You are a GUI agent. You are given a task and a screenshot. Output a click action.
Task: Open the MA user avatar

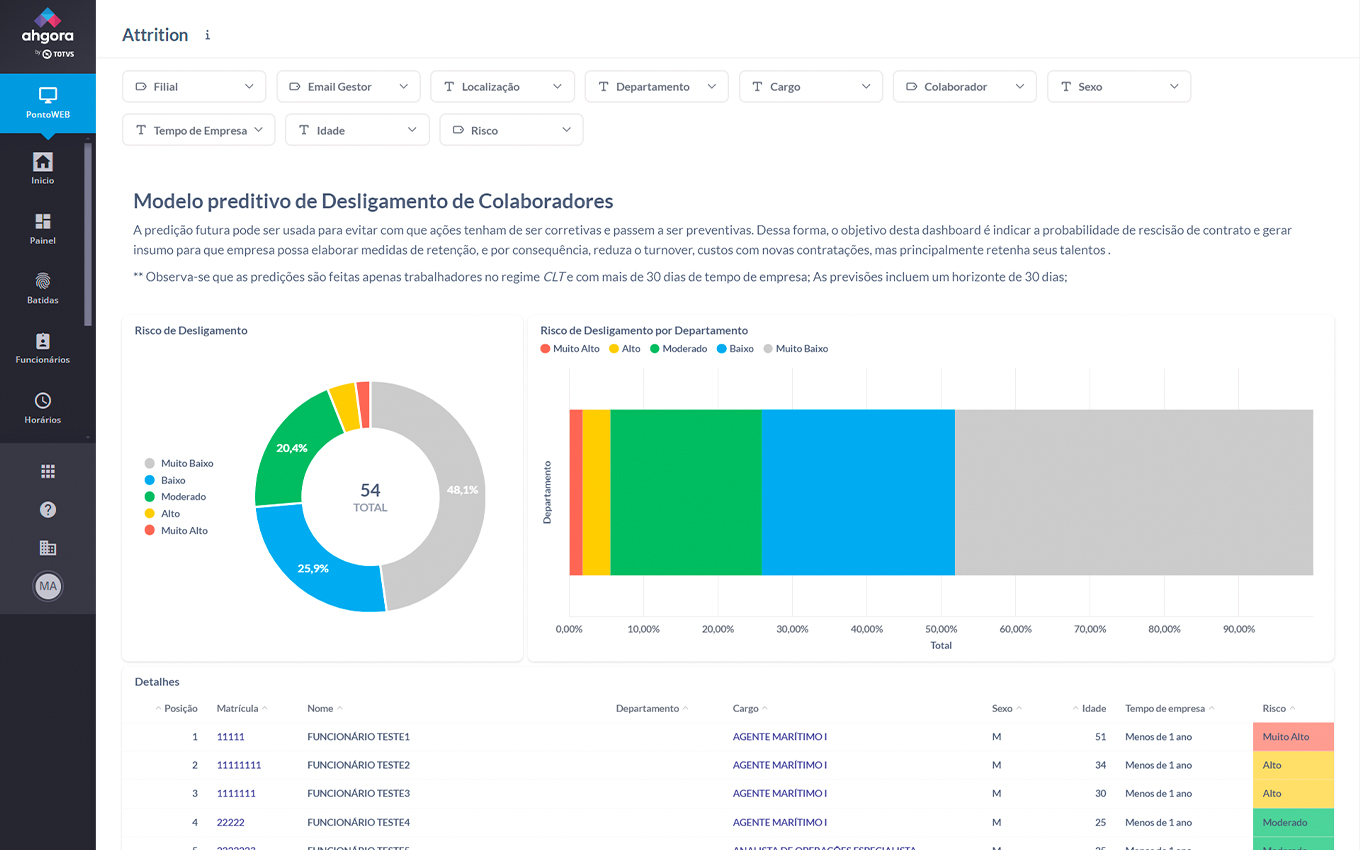pos(47,587)
